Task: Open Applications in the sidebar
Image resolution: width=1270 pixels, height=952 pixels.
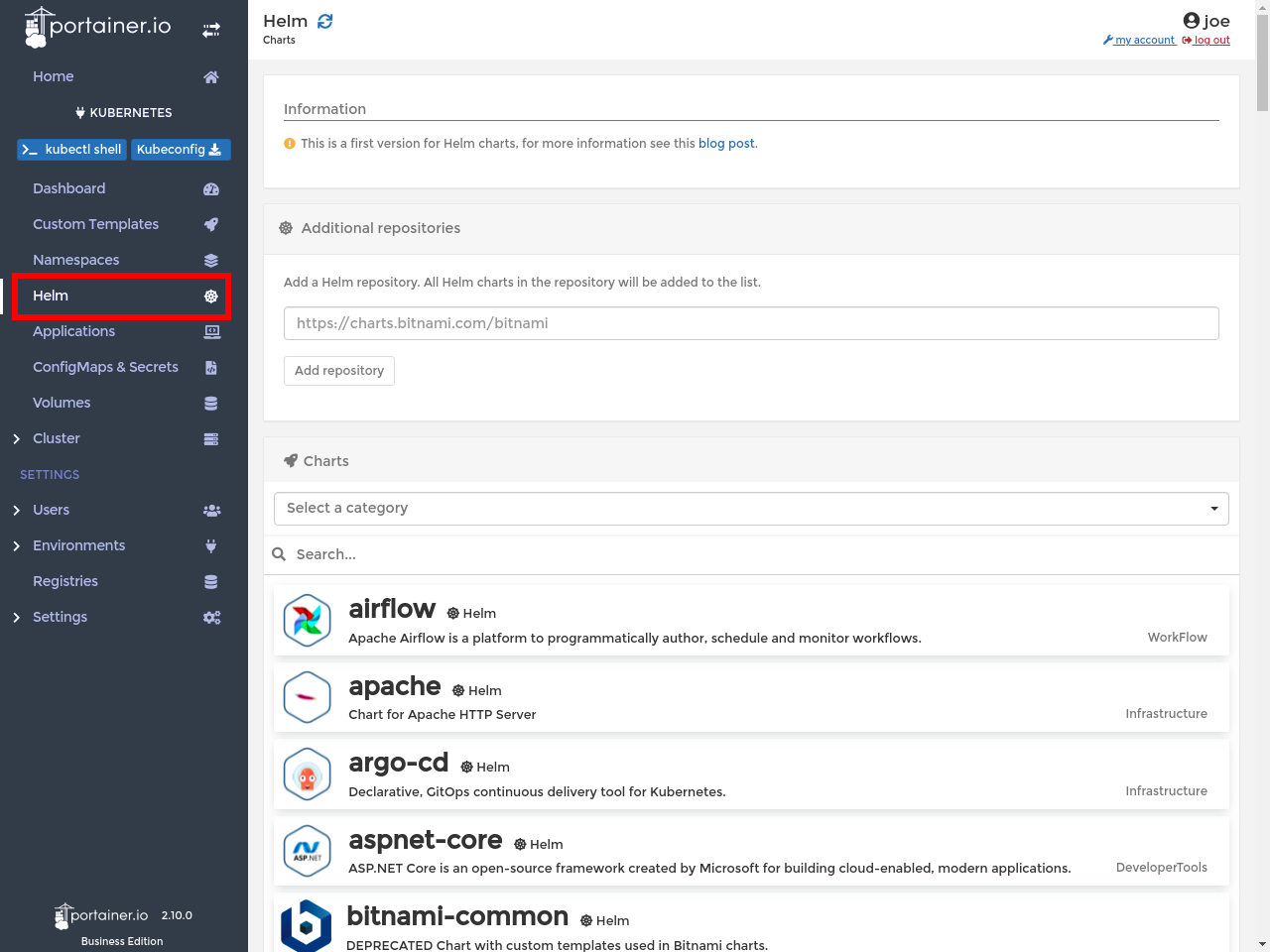Action: pos(74,331)
